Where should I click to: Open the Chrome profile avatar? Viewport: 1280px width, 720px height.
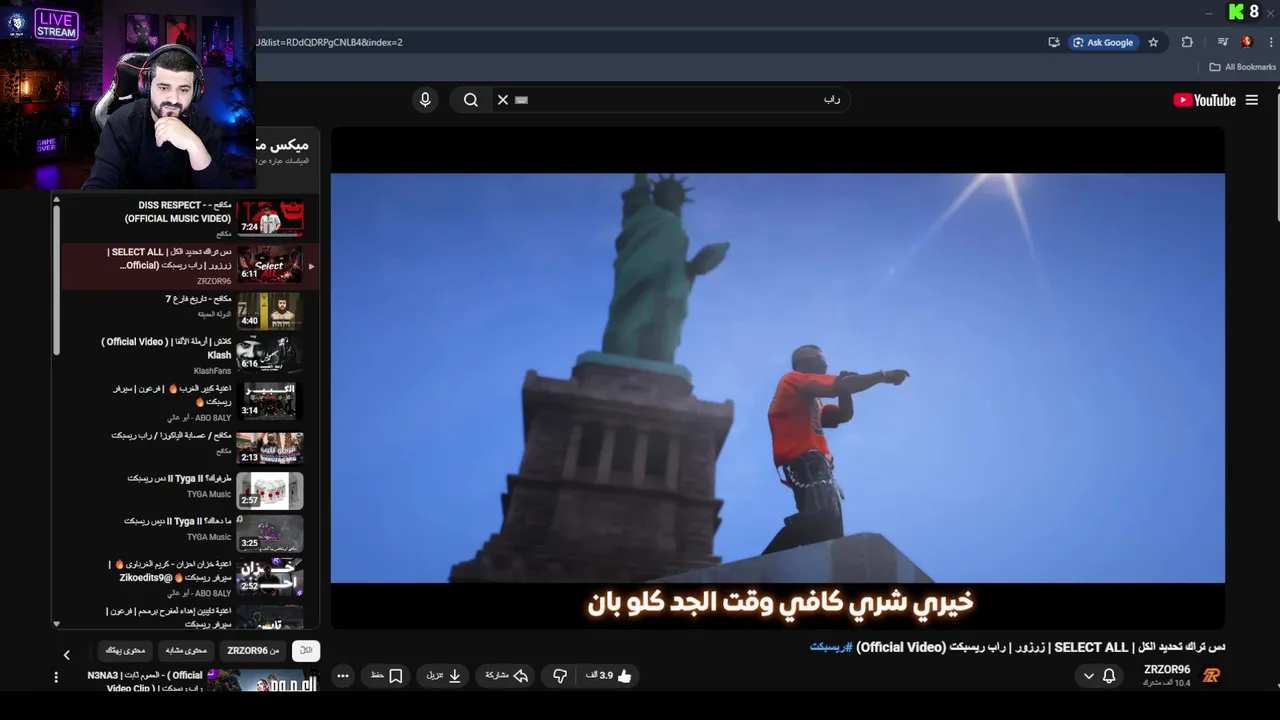click(x=1247, y=42)
